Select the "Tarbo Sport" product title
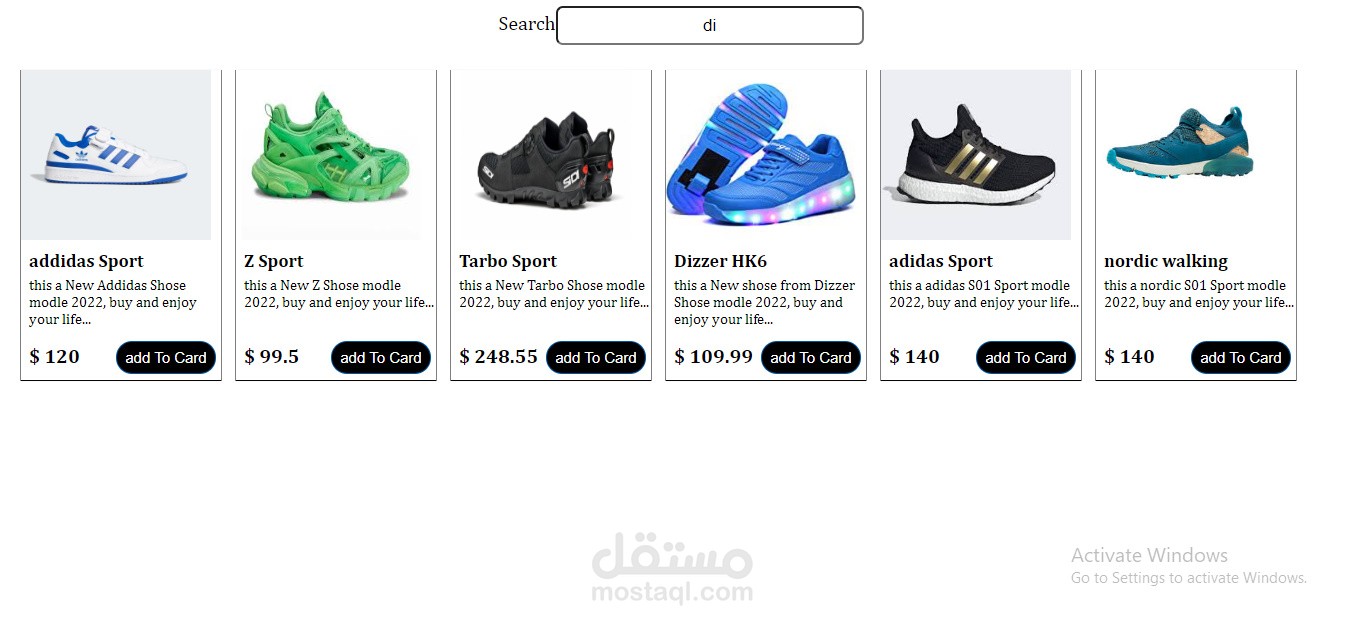The image size is (1346, 618). (508, 261)
